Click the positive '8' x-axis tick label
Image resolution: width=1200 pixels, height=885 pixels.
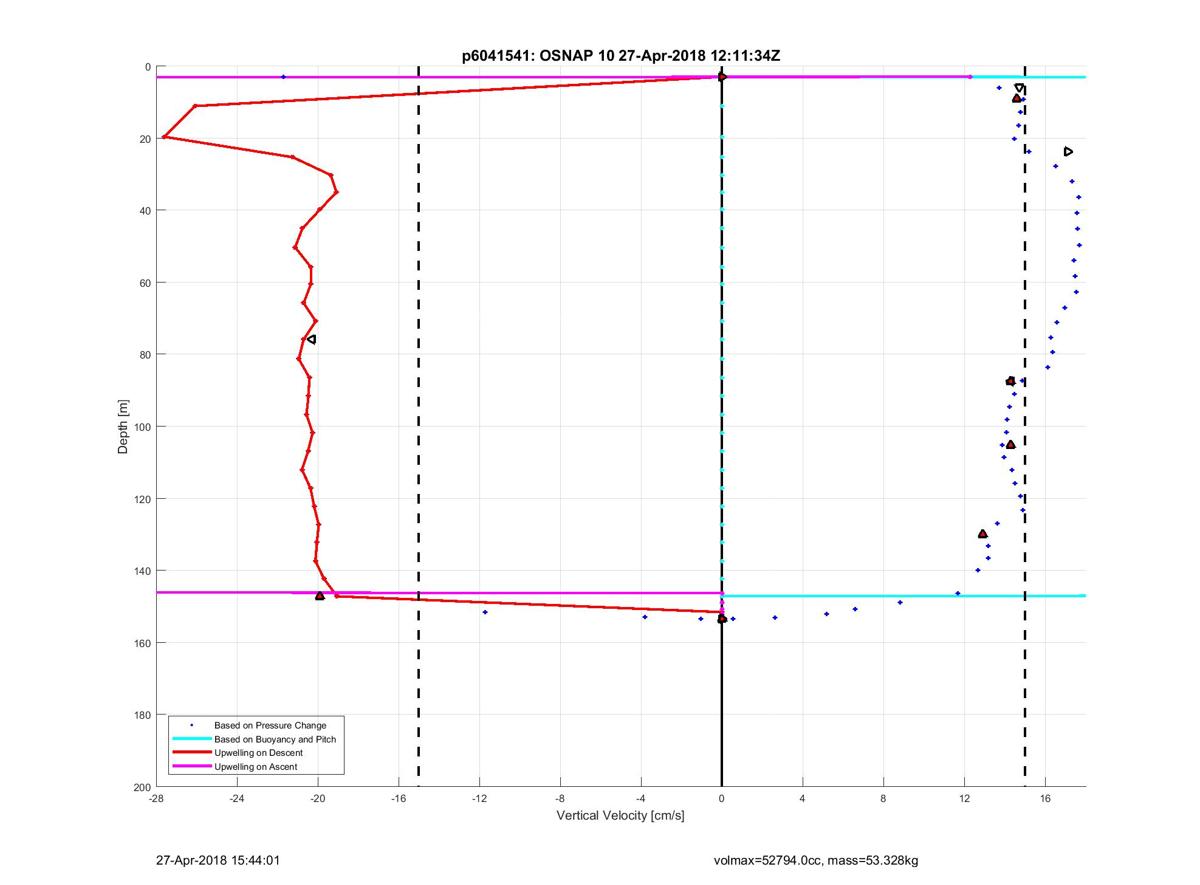pyautogui.click(x=884, y=799)
